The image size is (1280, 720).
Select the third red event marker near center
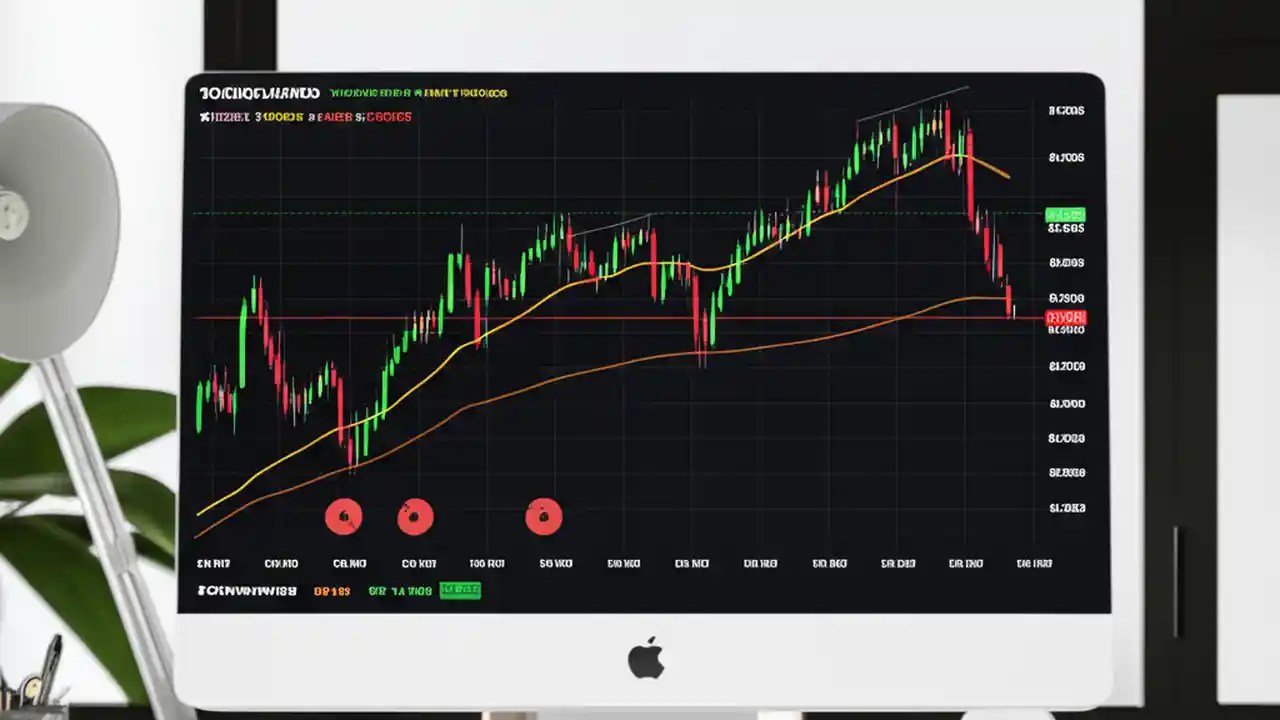[x=544, y=517]
